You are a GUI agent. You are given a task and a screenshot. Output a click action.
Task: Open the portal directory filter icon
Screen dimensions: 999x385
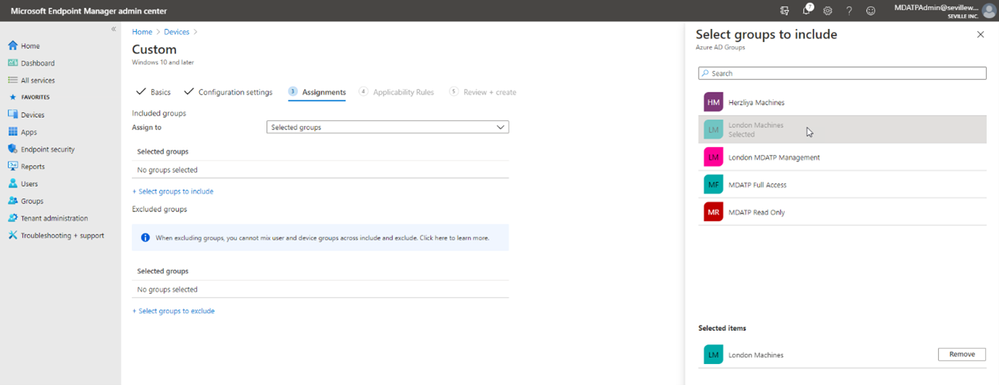pos(785,10)
